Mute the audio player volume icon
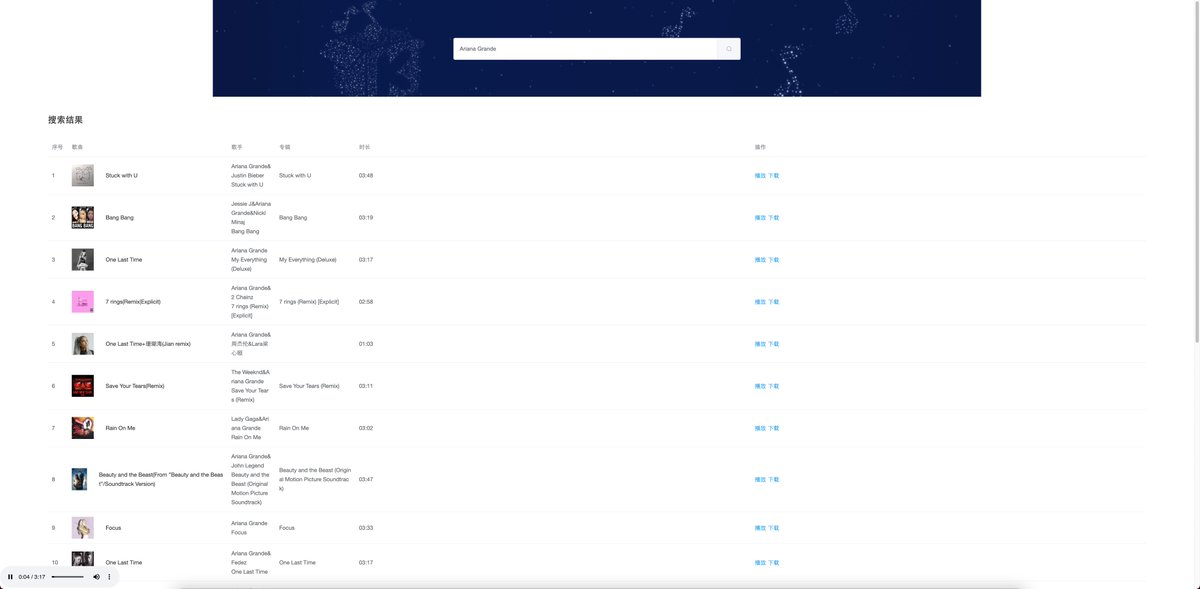 (97, 577)
